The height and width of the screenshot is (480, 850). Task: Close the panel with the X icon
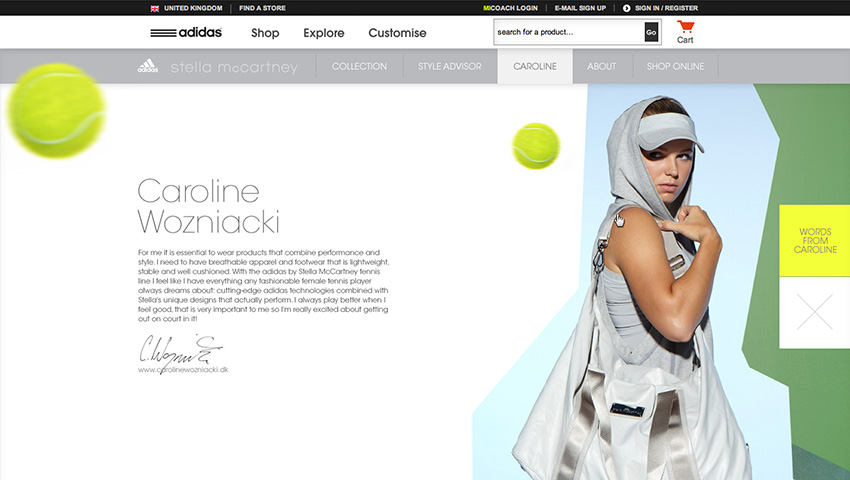click(x=815, y=312)
